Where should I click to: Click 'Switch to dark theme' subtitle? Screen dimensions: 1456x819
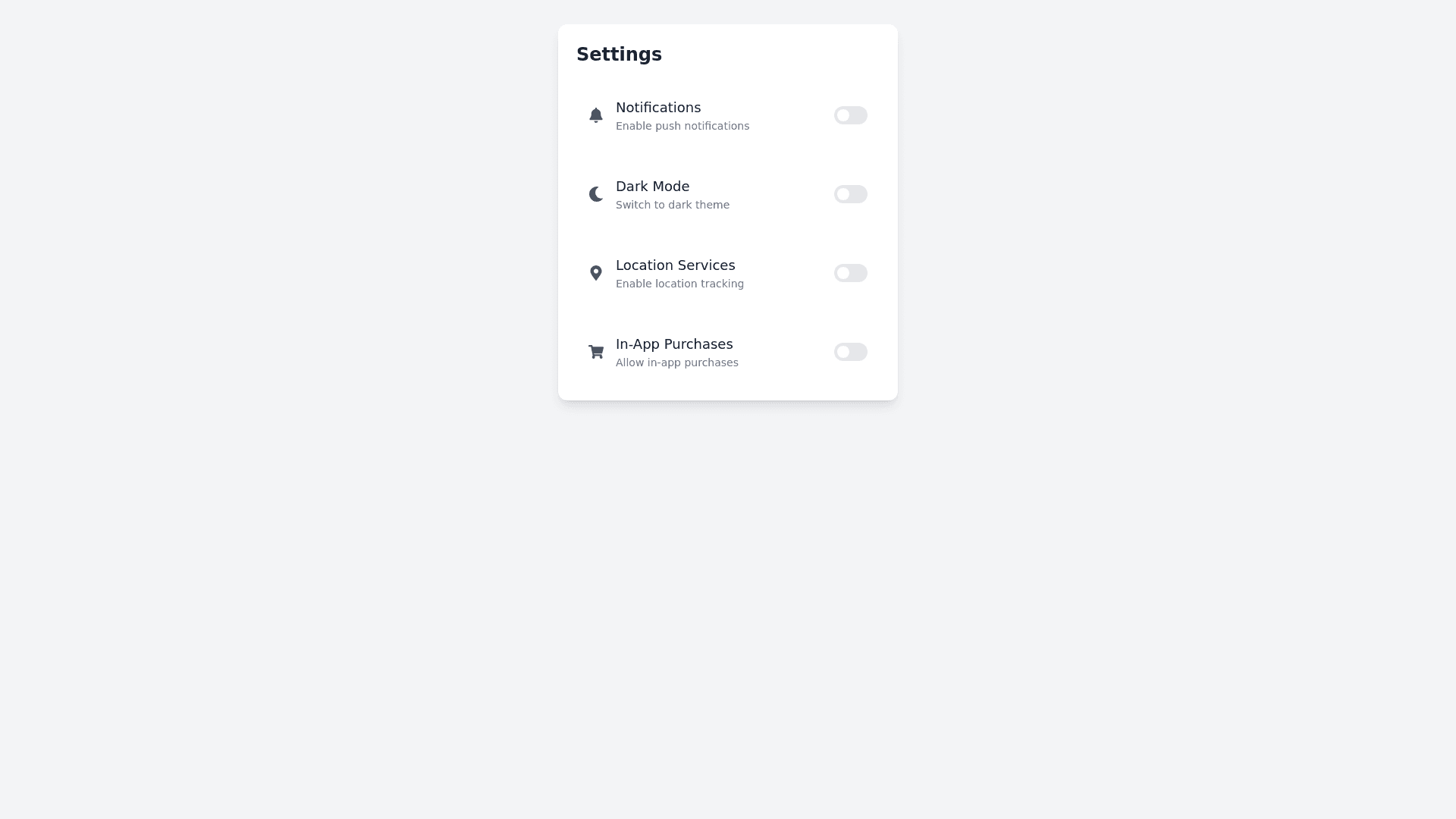[x=673, y=205]
